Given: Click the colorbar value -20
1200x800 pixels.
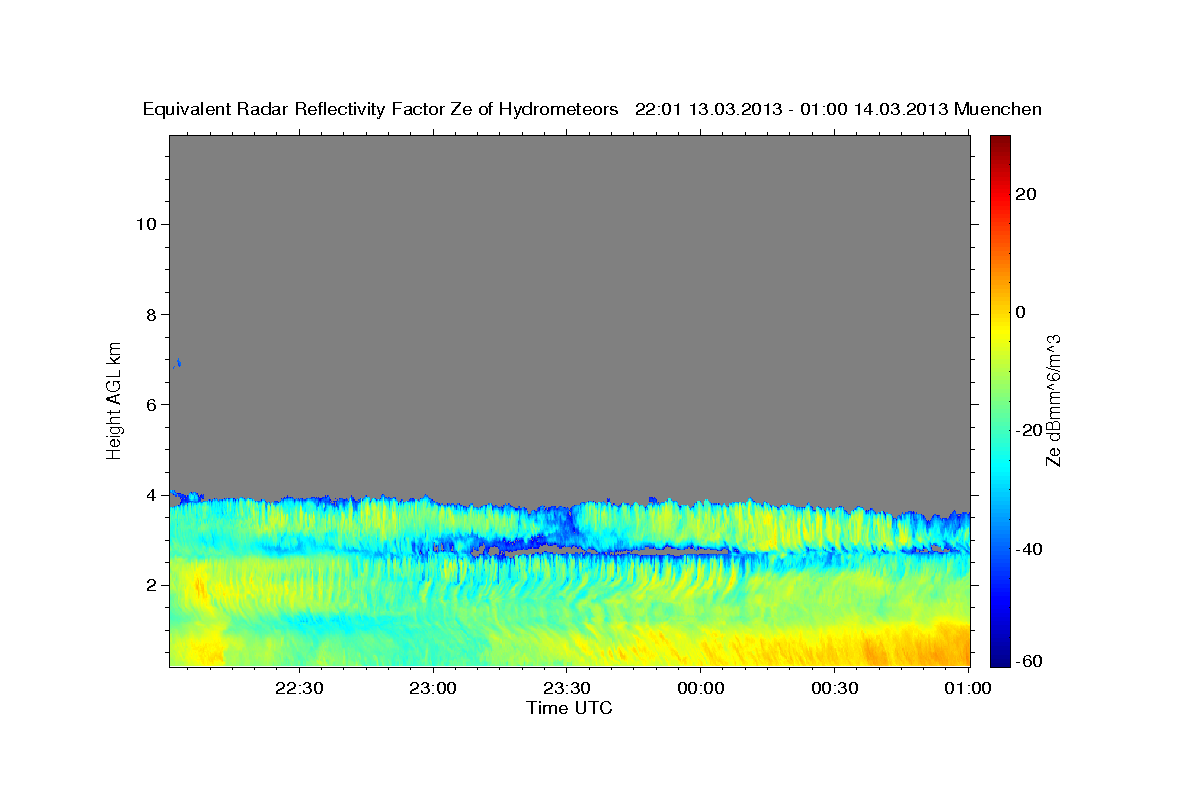Looking at the screenshot, I should click(1029, 430).
